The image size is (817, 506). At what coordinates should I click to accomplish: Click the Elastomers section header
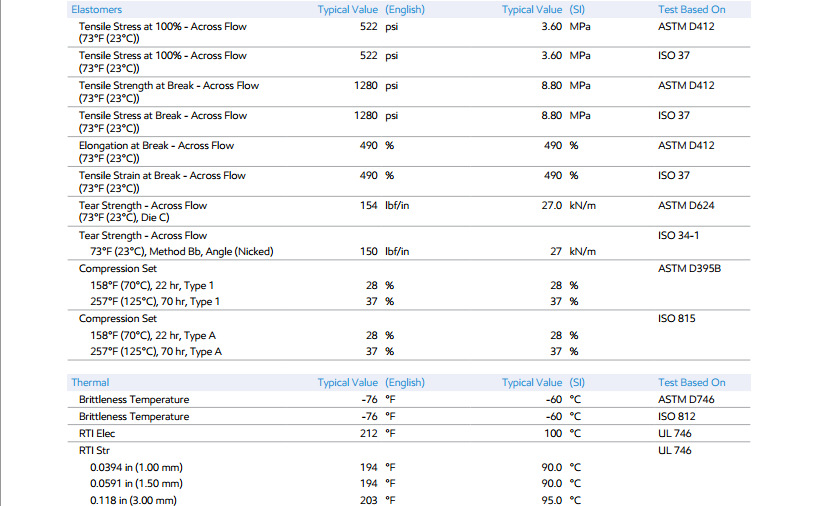point(96,9)
